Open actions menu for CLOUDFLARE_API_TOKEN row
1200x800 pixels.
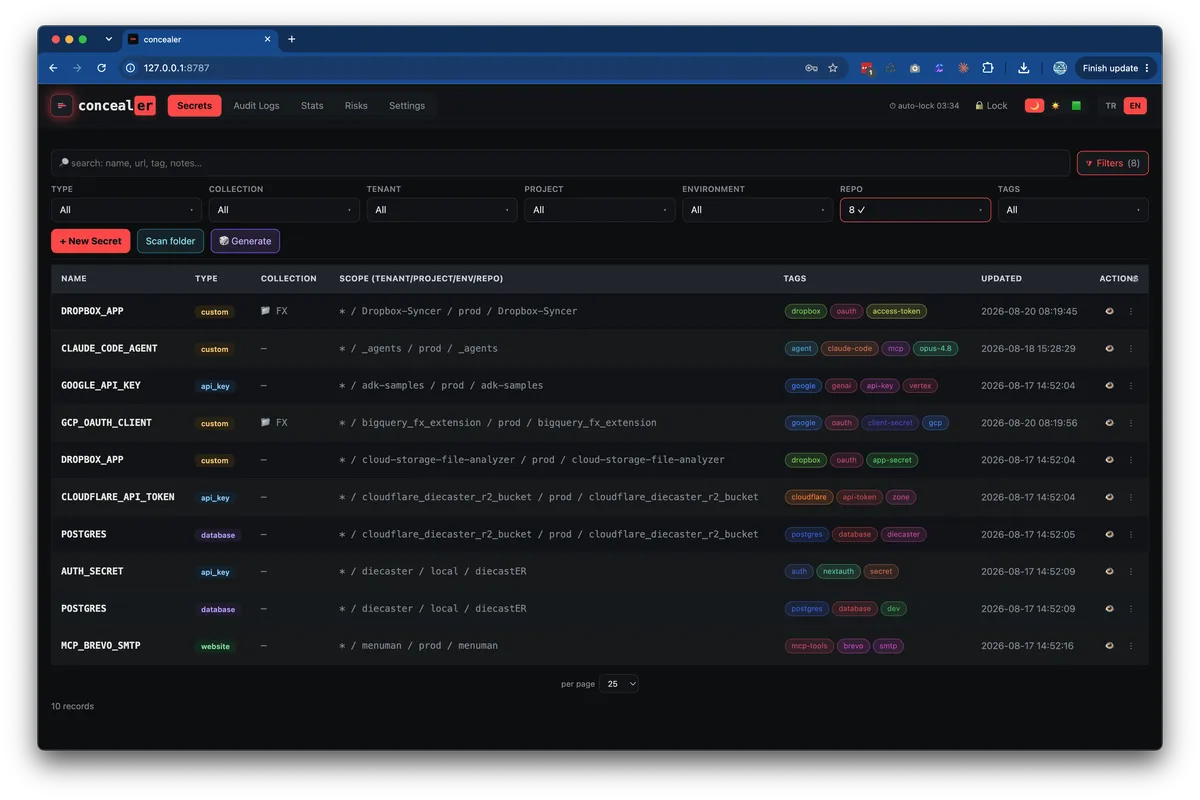[1131, 497]
